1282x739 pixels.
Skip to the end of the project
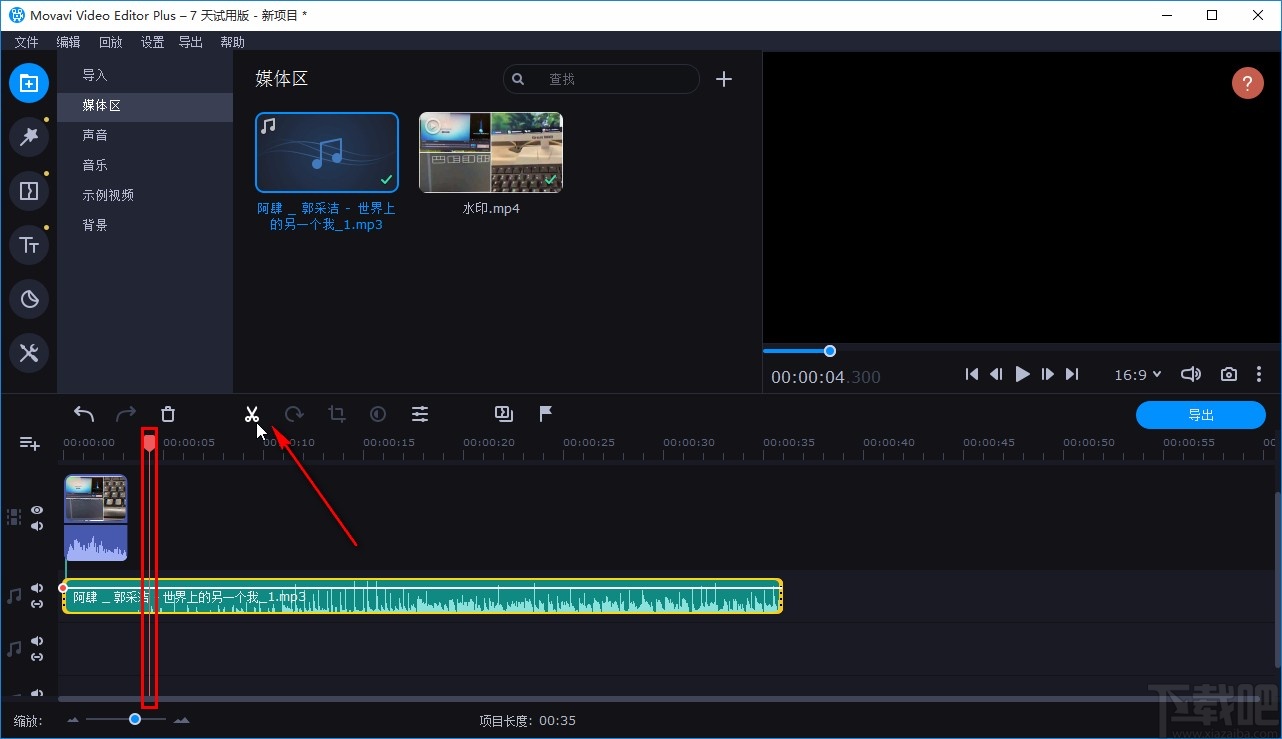(x=1072, y=374)
